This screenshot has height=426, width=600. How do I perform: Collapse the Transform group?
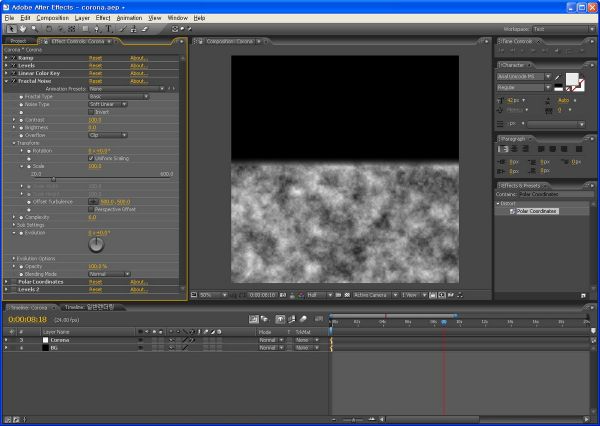click(x=14, y=143)
